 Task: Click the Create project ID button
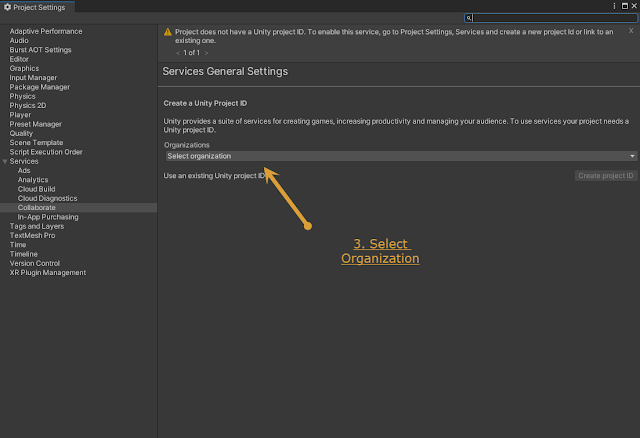click(x=606, y=176)
